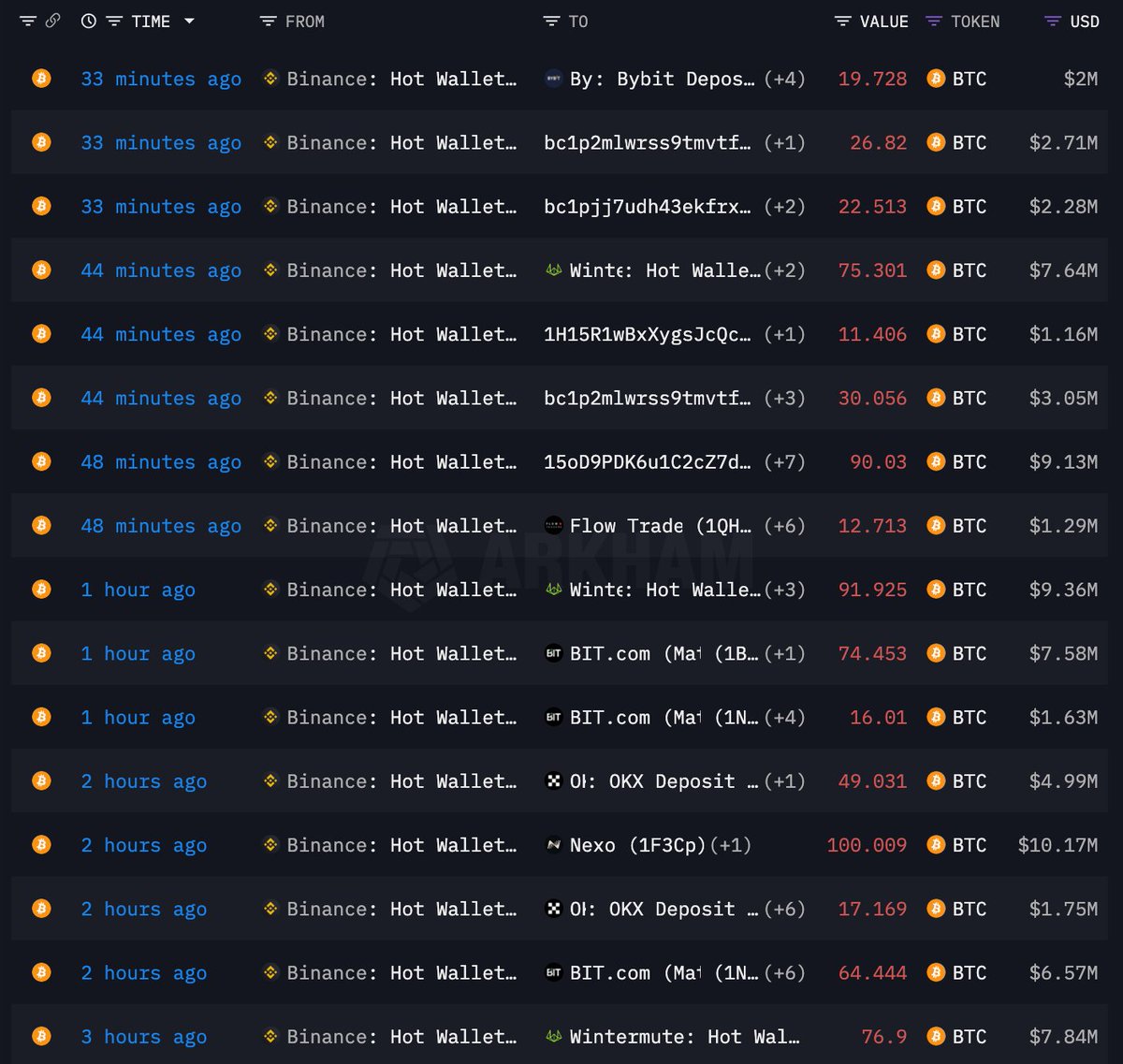This screenshot has height=1064, width=1123.
Task: Open address 1H15R1wBxXygsJcQc…
Action: tap(648, 334)
